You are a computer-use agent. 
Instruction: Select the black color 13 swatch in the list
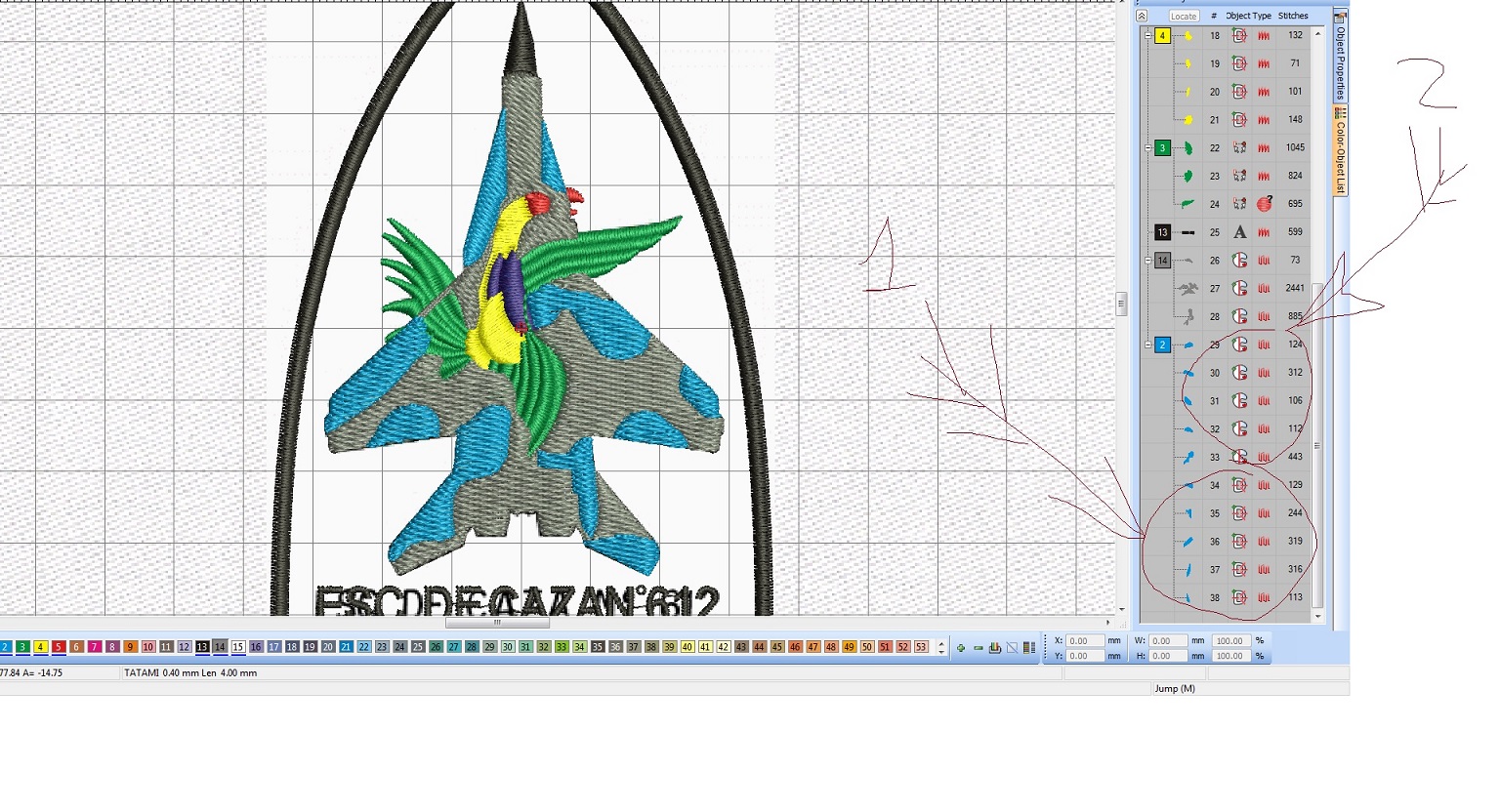tap(1162, 232)
